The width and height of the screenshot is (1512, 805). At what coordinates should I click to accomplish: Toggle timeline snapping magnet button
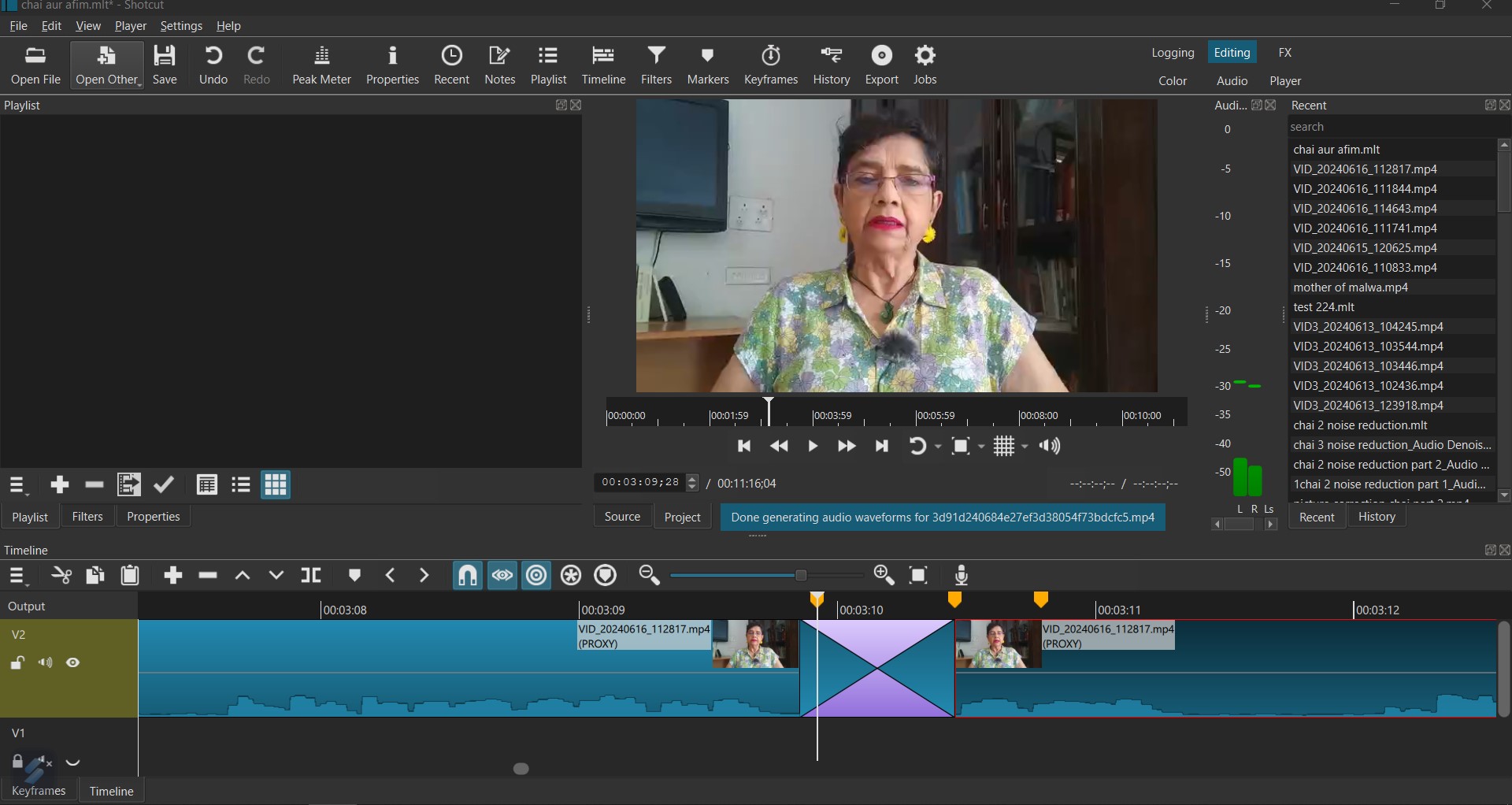click(467, 576)
